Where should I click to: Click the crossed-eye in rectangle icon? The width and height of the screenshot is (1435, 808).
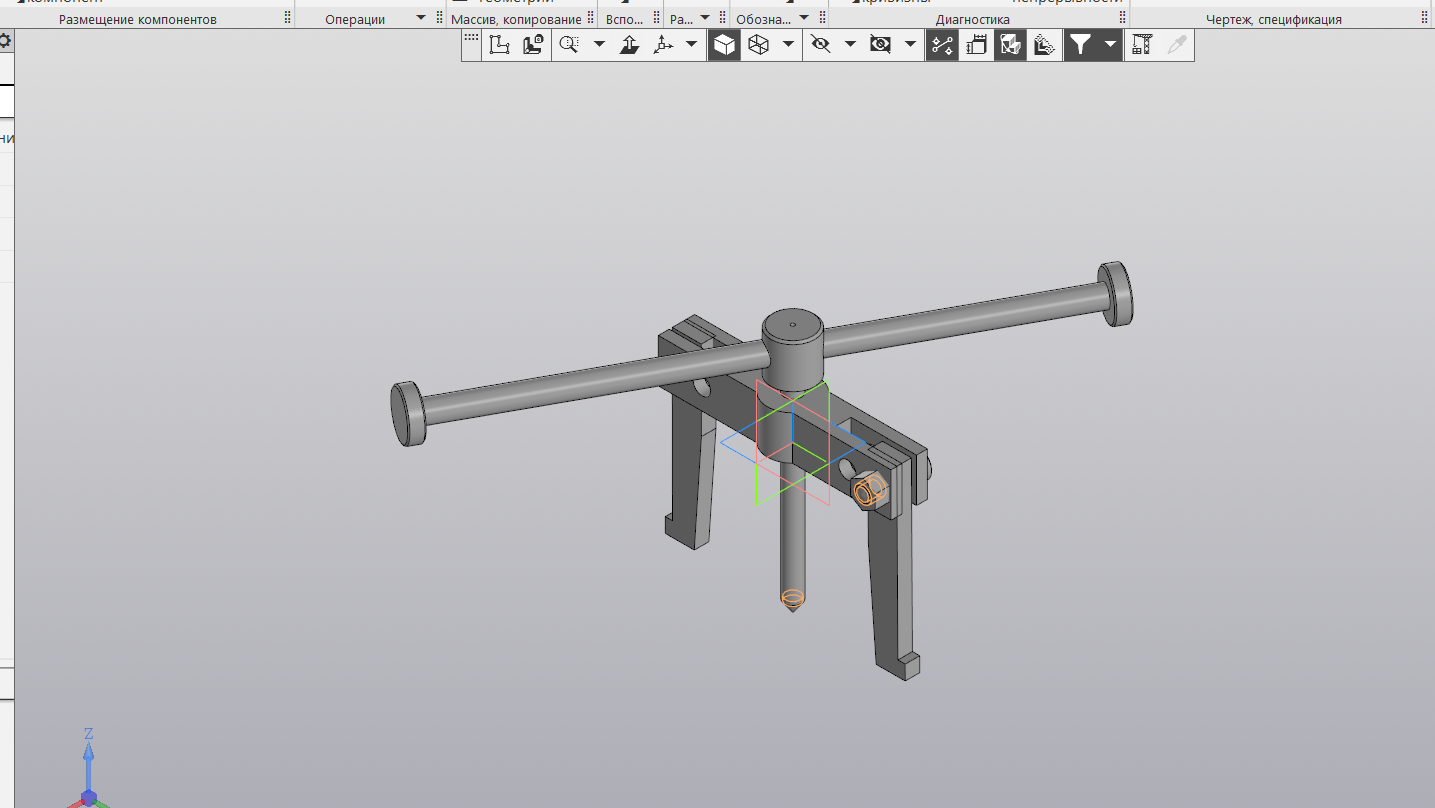[x=880, y=44]
